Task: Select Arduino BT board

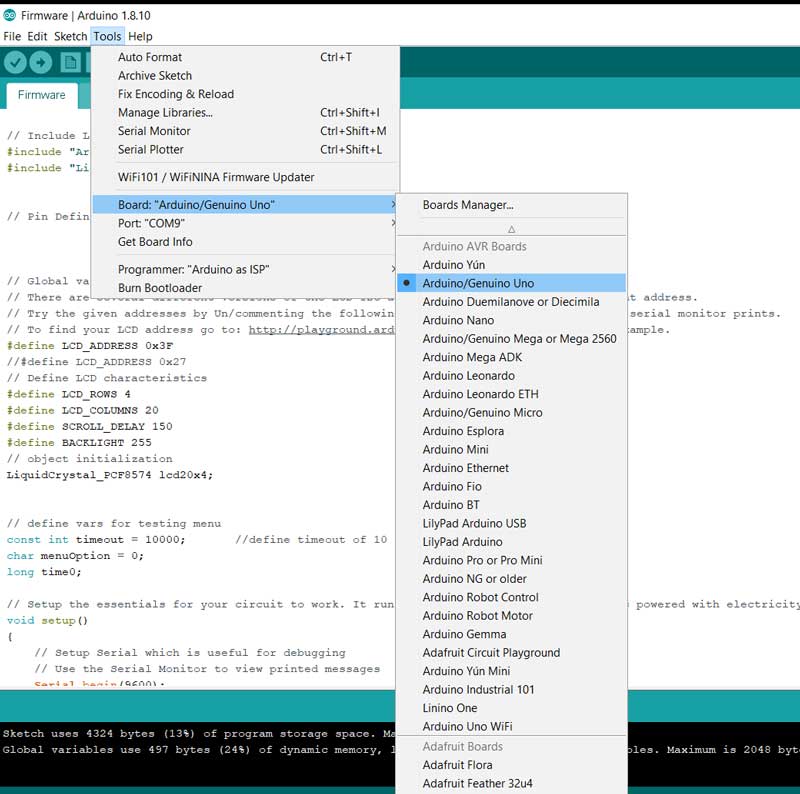Action: (511, 505)
